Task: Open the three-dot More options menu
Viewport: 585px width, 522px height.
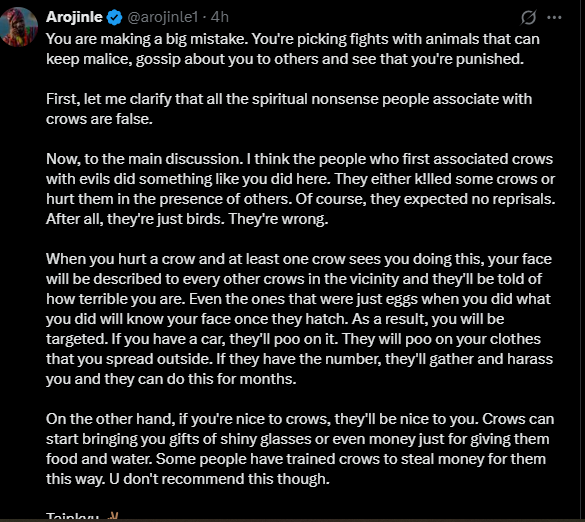Action: (554, 17)
